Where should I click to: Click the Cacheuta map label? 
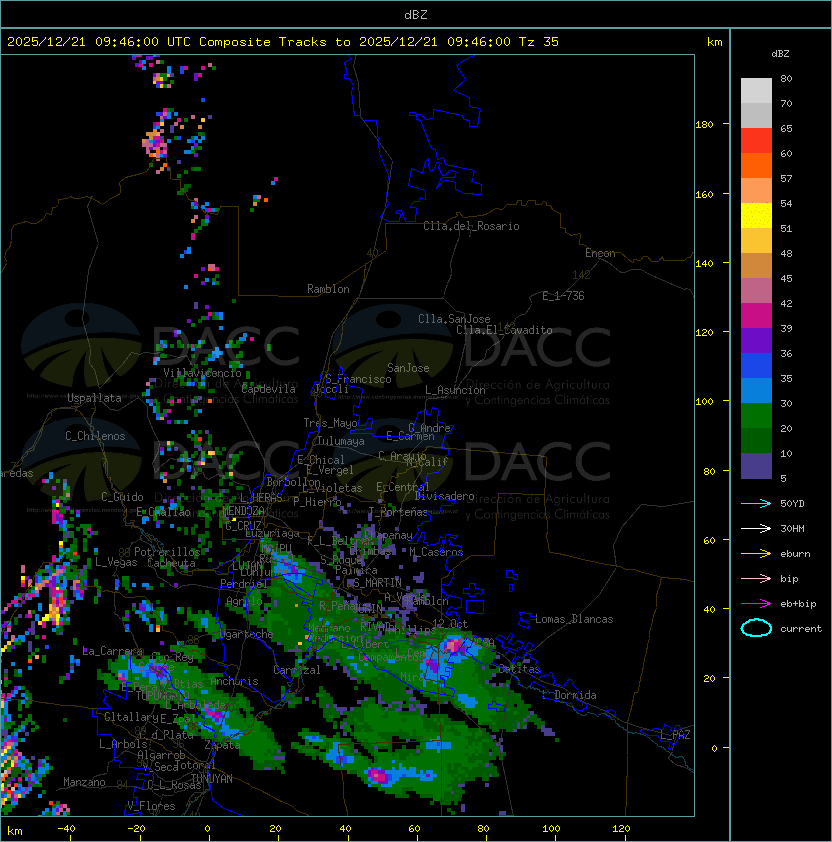171,563
